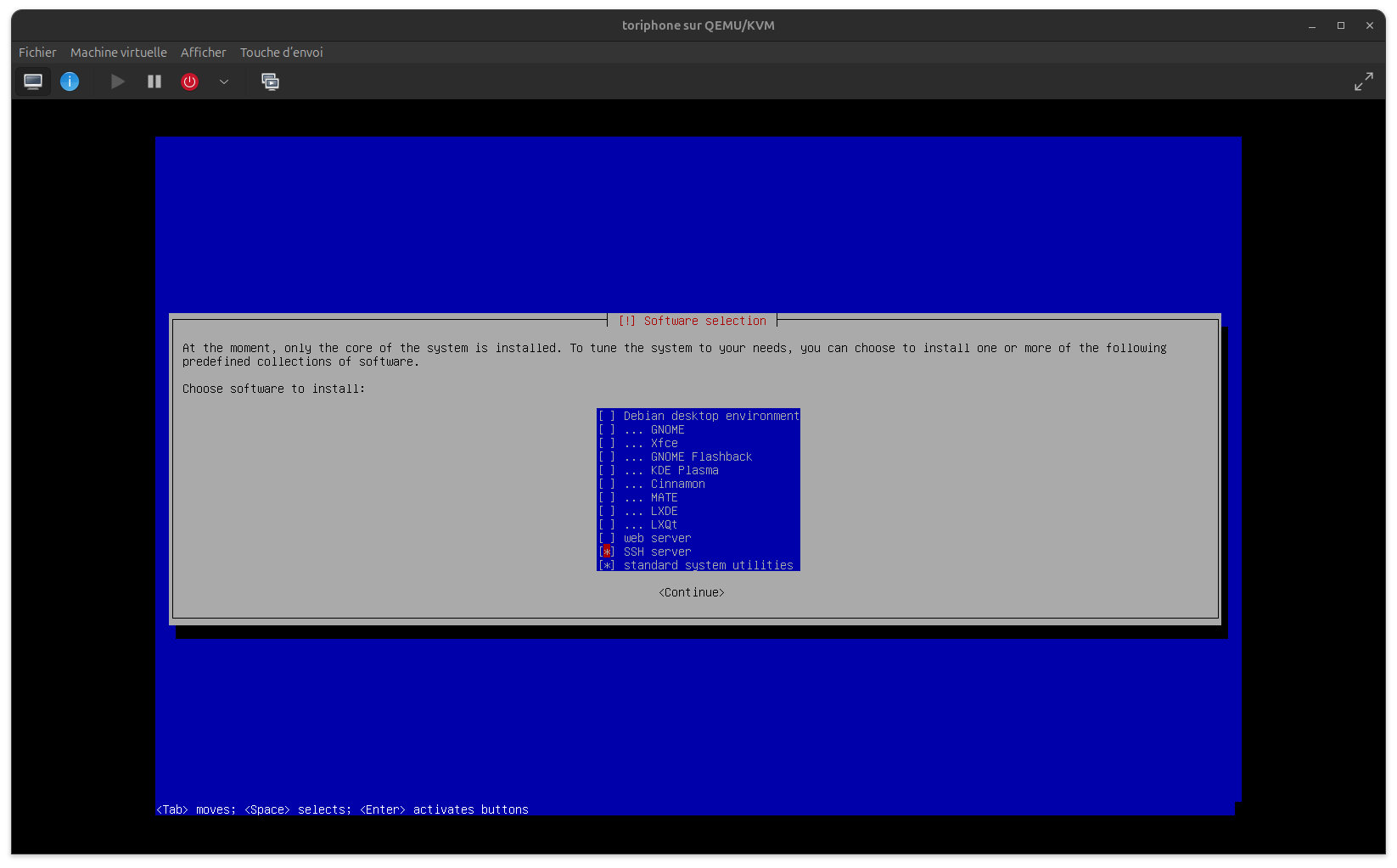Enable the web server checkbox
Image resolution: width=1397 pixels, height=868 pixels.
click(607, 538)
